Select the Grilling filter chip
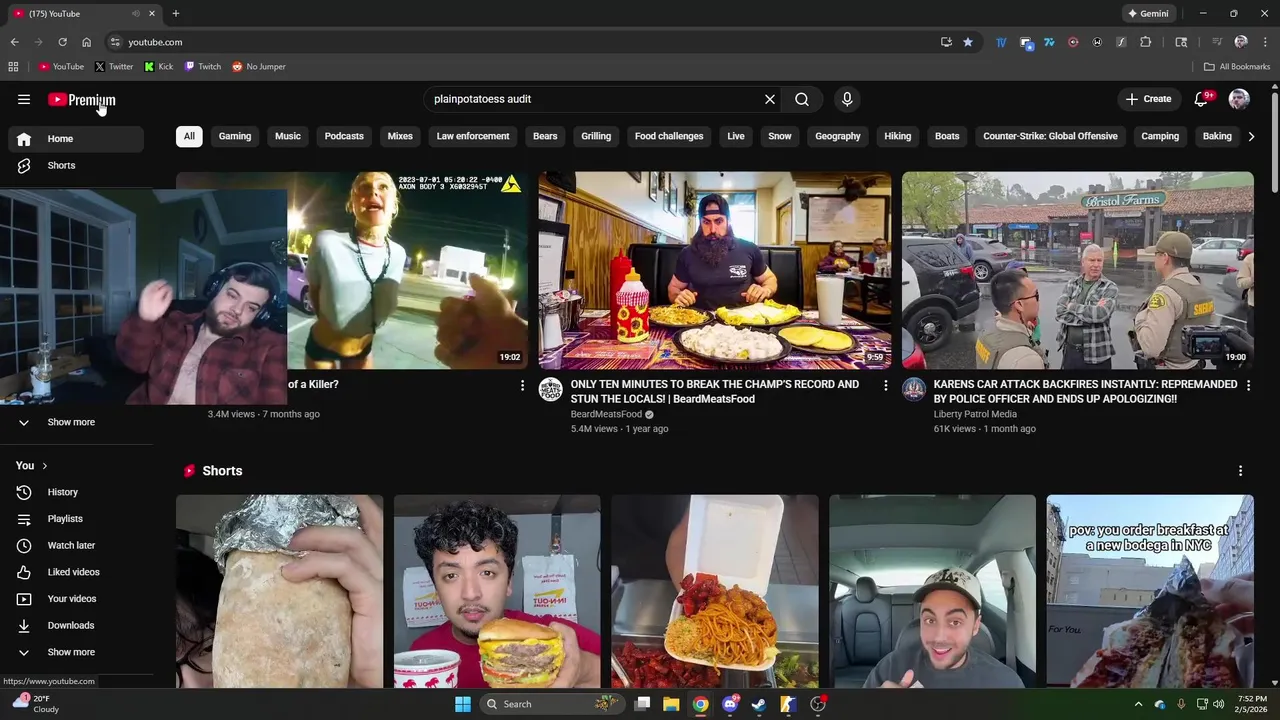This screenshot has height=720, width=1280. click(596, 136)
